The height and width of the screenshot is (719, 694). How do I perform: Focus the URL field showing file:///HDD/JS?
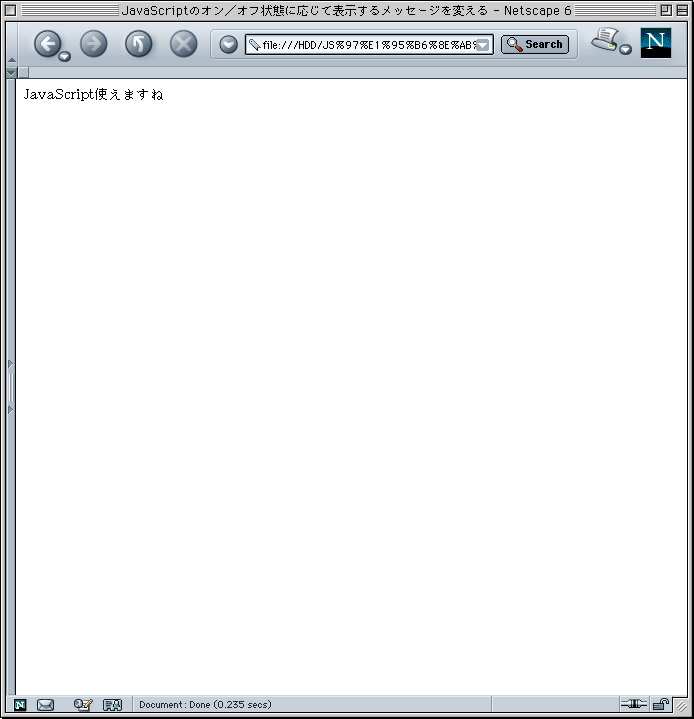coord(370,44)
